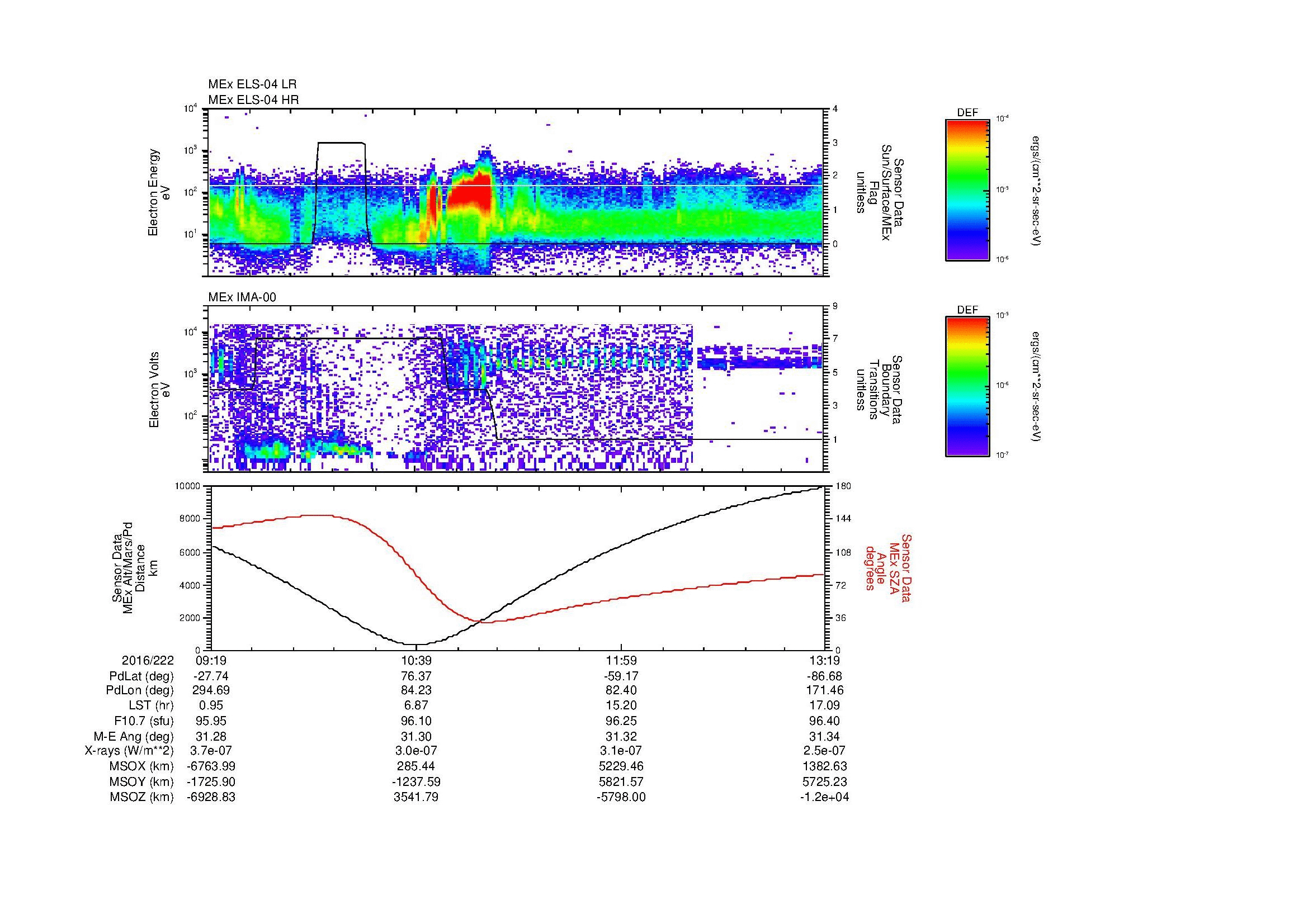The image size is (1308, 924).
Task: Select the lower DEF color bar
Action: [967, 387]
